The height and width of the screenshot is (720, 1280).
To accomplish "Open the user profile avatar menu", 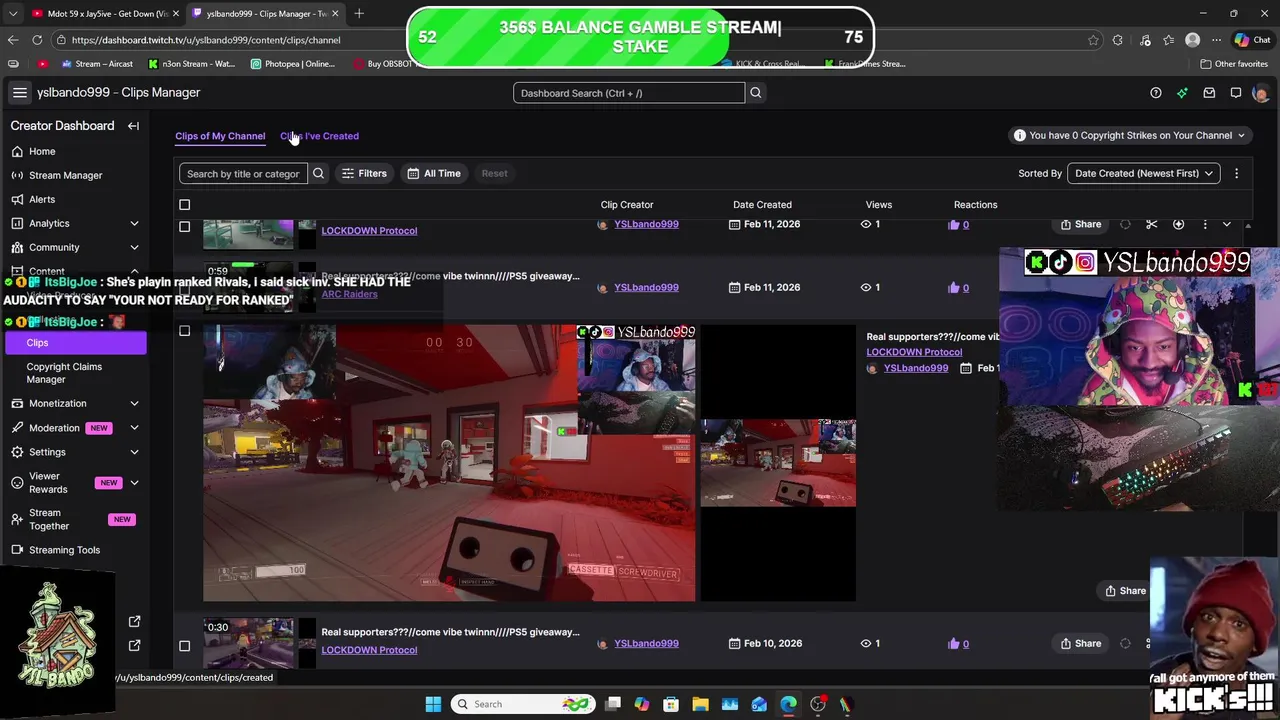I will pos(1260,93).
